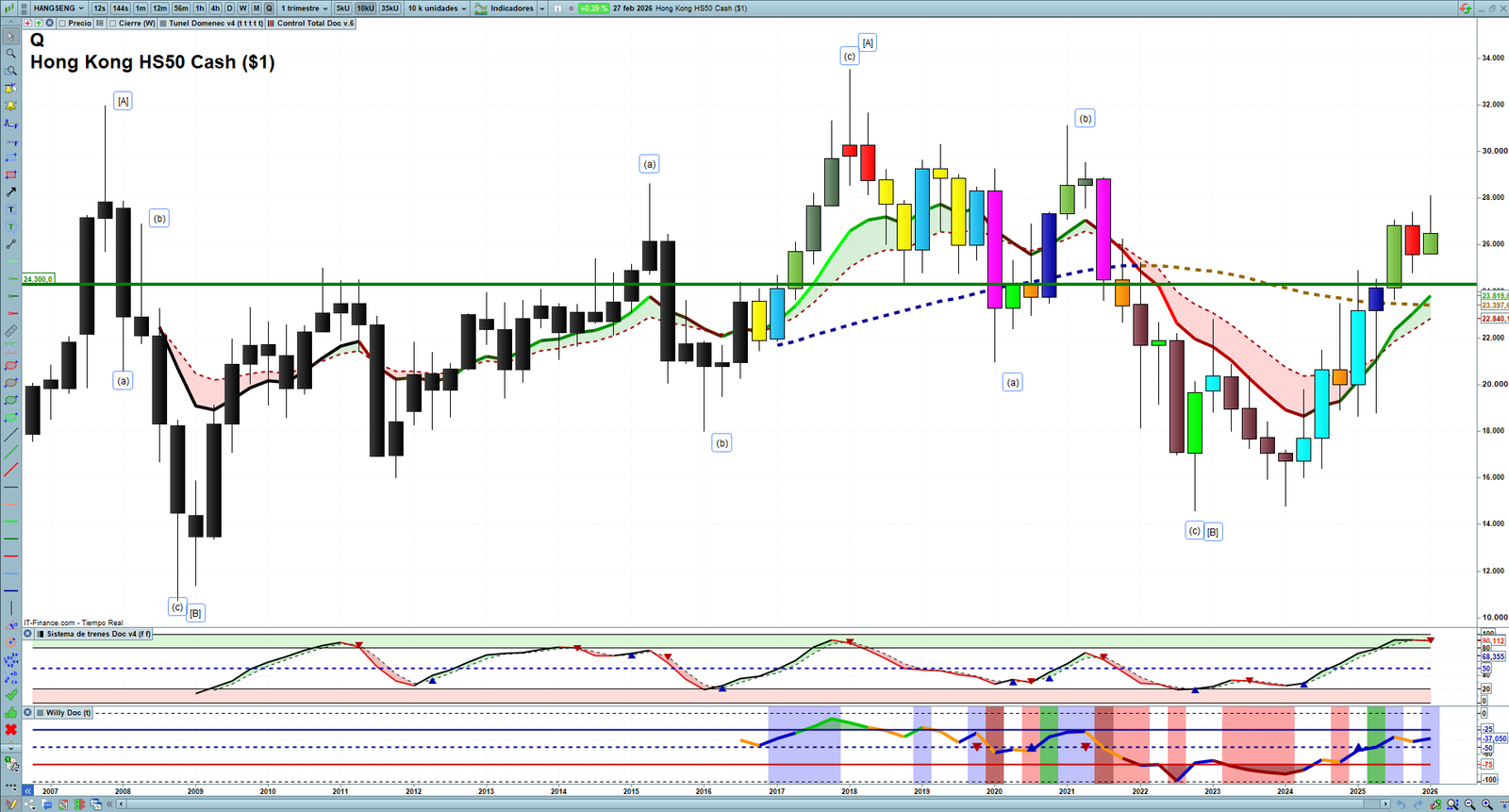The height and width of the screenshot is (812, 1509).
Task: Click the +0,39 % change badge
Action: [x=592, y=8]
